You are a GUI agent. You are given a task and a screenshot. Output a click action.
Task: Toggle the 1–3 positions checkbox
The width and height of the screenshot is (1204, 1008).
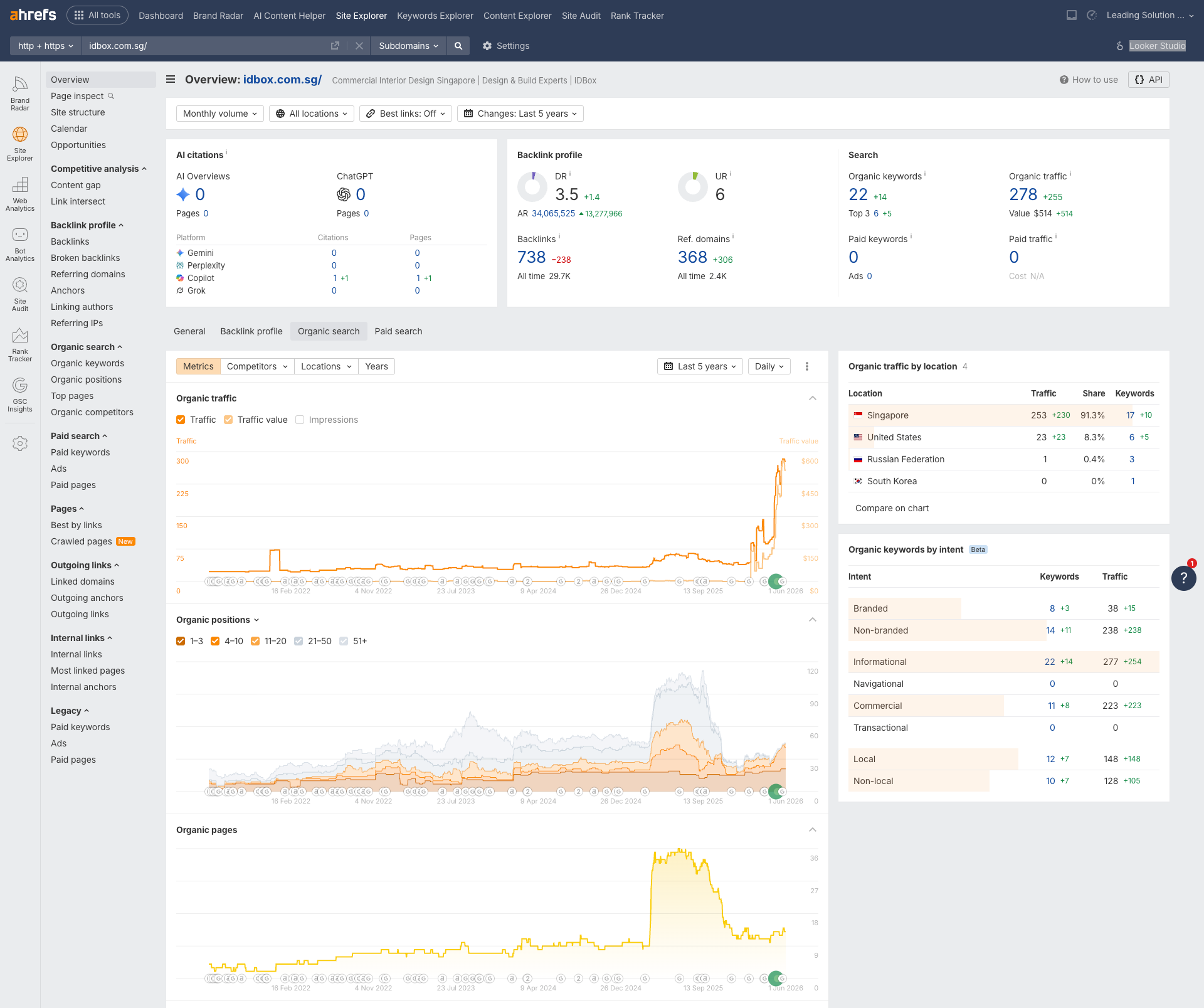pos(181,641)
